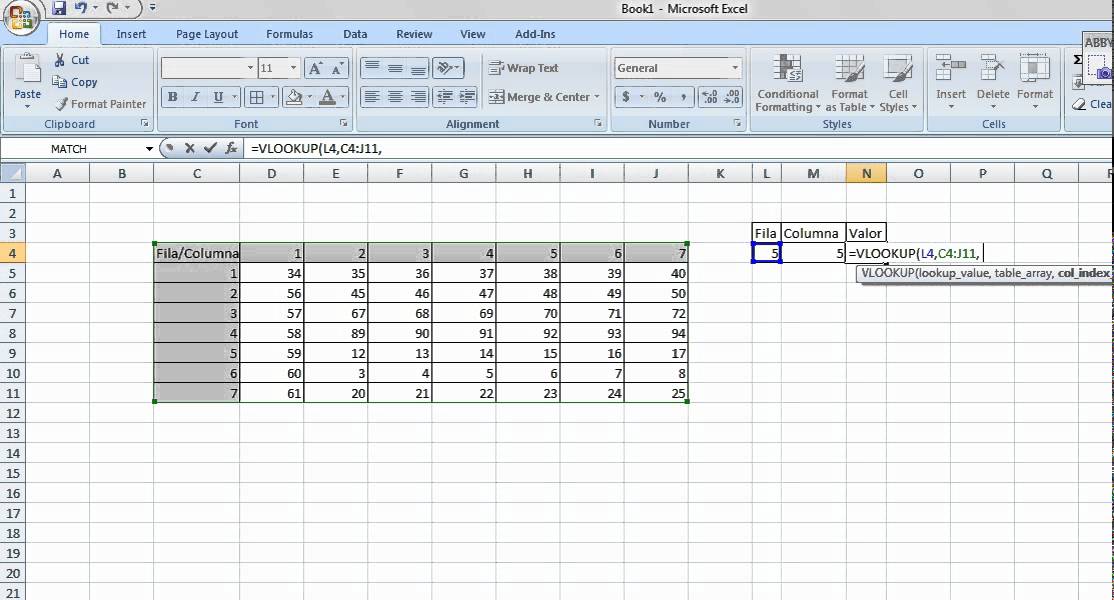Open the General number format dropdown

735,68
